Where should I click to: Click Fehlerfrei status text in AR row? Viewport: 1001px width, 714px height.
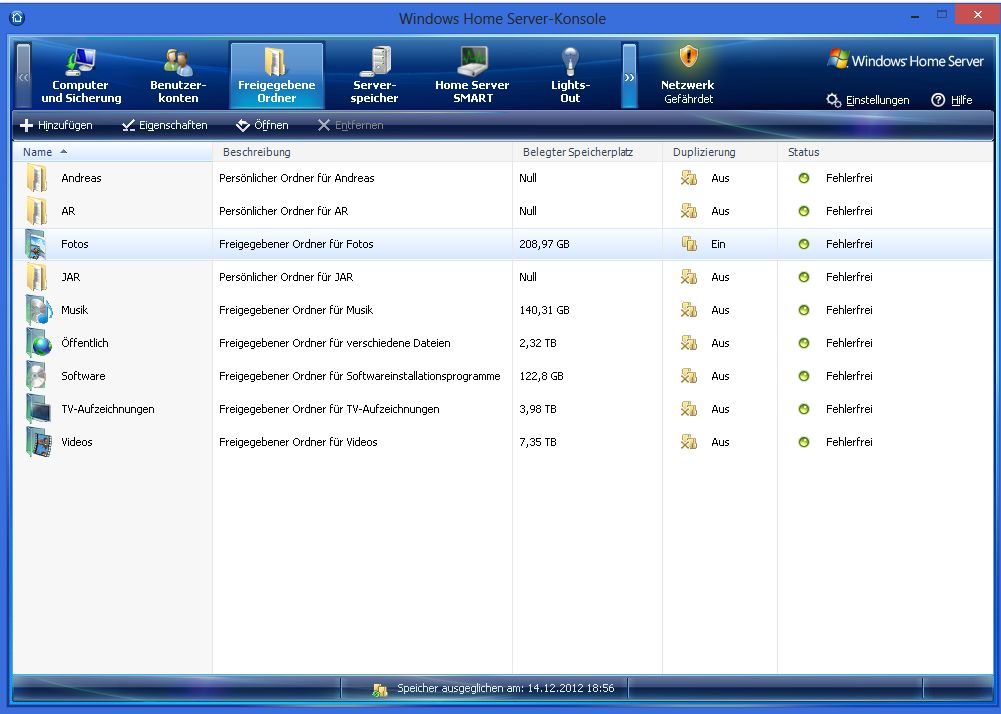pos(849,211)
